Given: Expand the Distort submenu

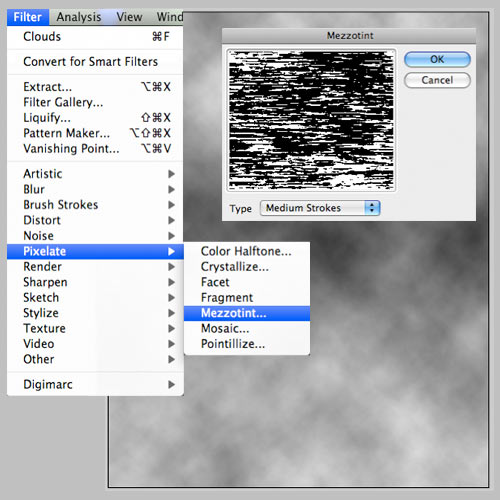Looking at the screenshot, I should coord(95,220).
